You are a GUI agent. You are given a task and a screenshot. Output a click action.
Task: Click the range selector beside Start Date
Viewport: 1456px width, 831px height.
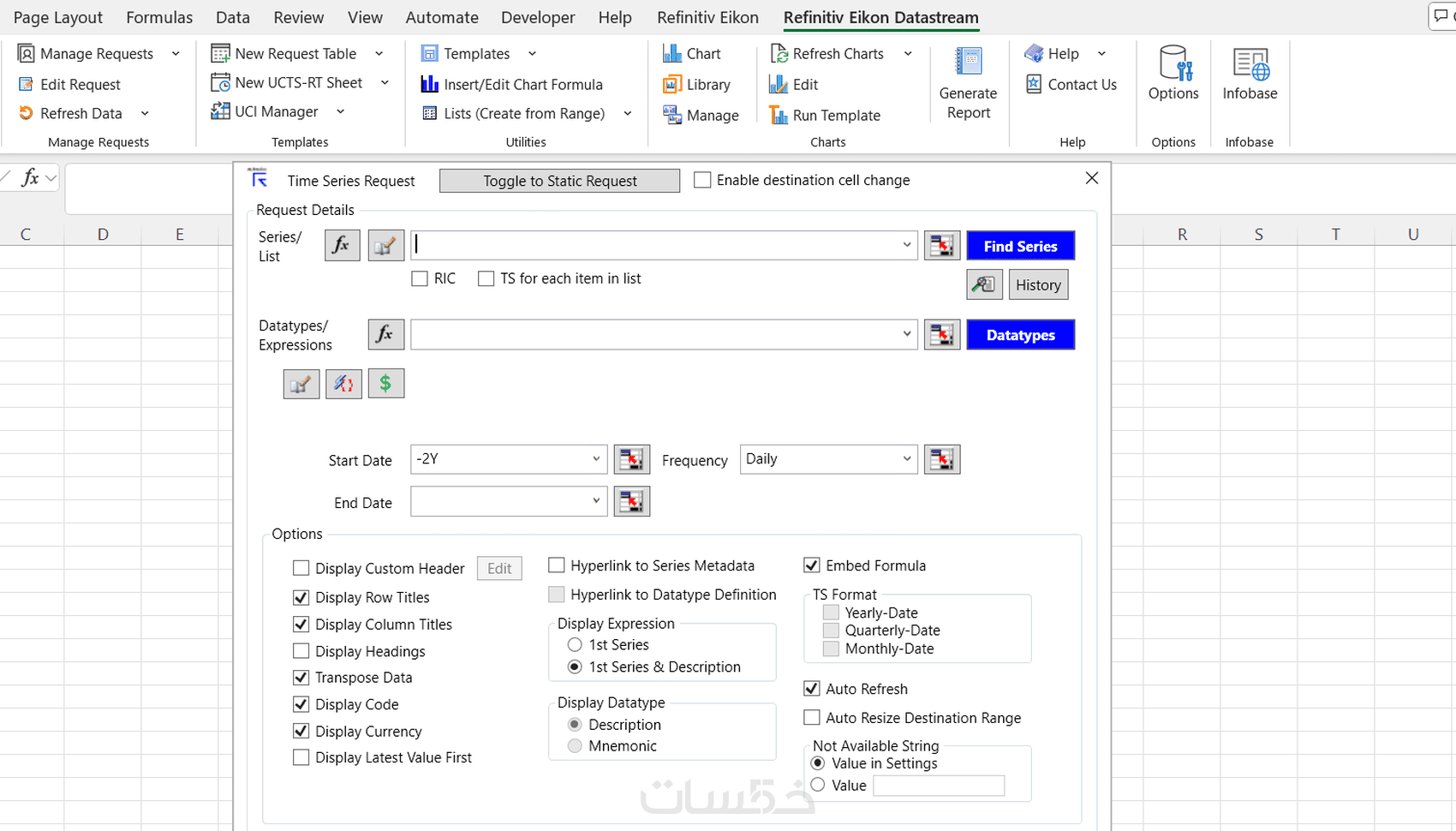click(632, 460)
